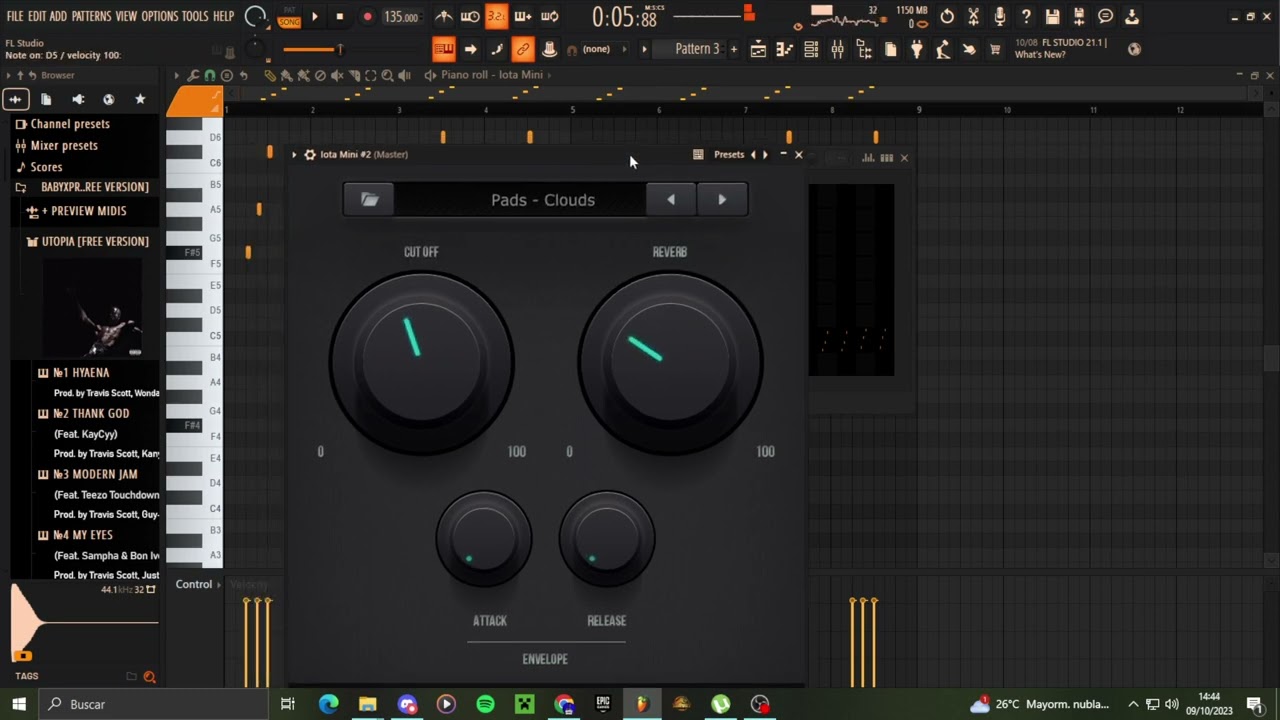Viewport: 1280px width, 720px height.
Task: Select the previous preset arrow in Iota Mini
Action: [x=671, y=199]
